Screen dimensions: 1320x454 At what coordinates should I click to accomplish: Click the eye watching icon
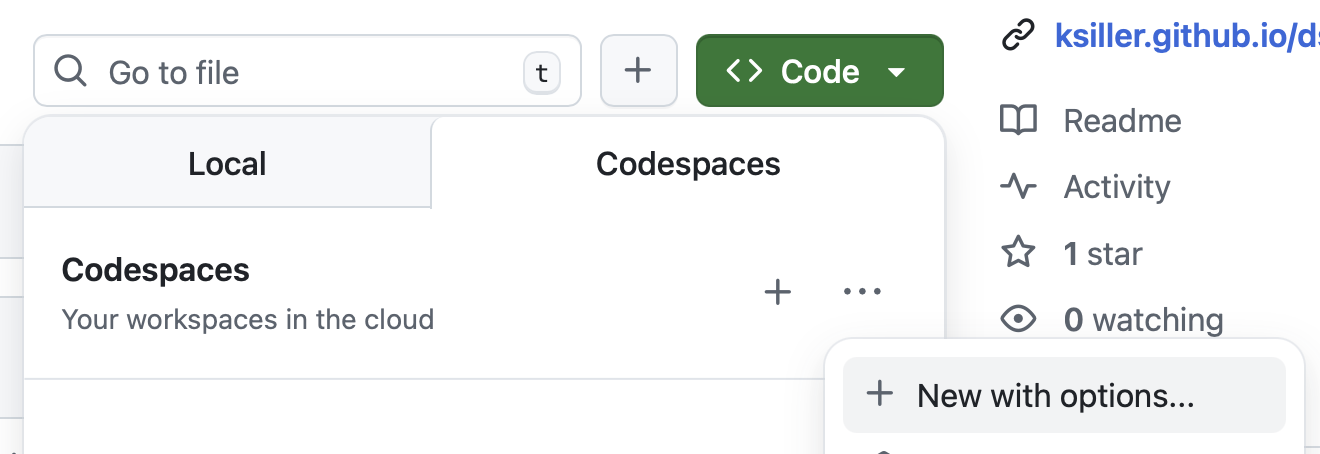(1018, 319)
